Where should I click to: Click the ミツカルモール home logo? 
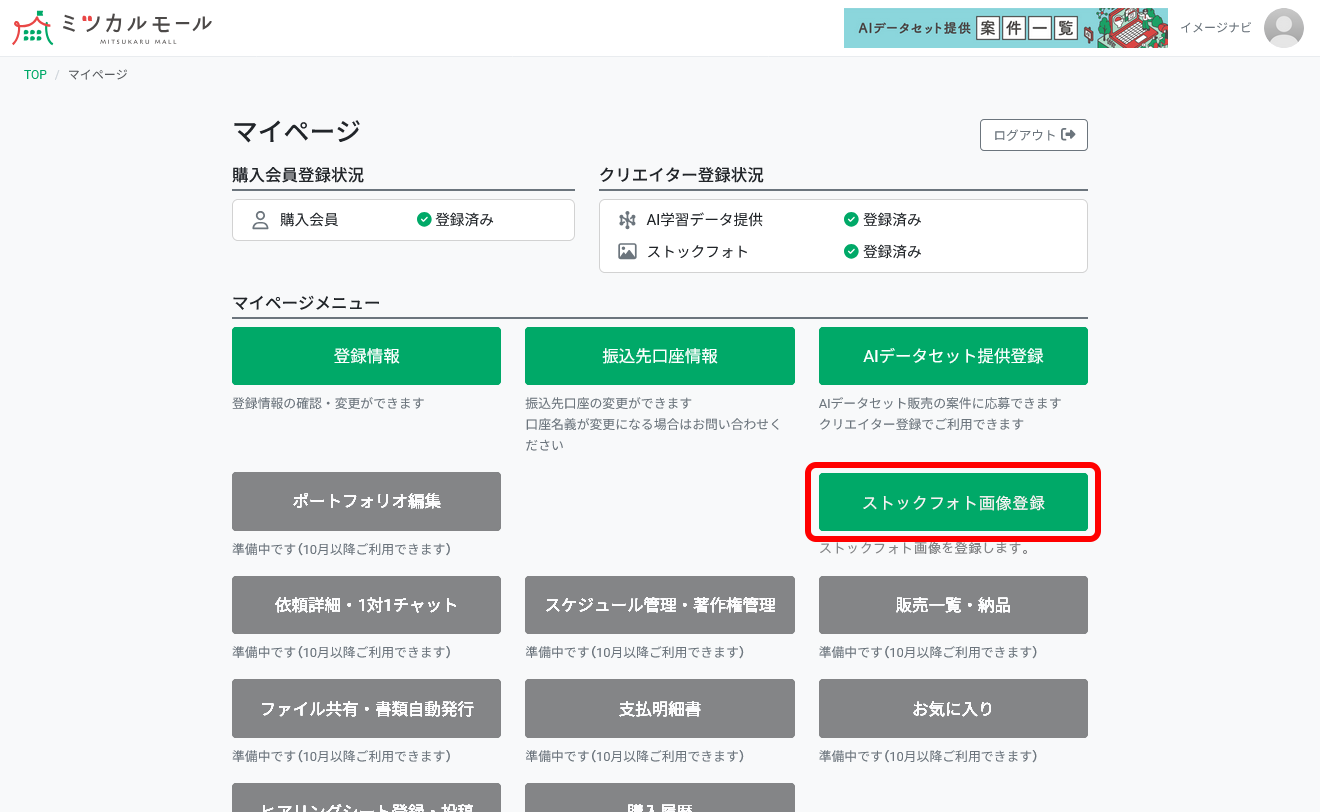(110, 28)
